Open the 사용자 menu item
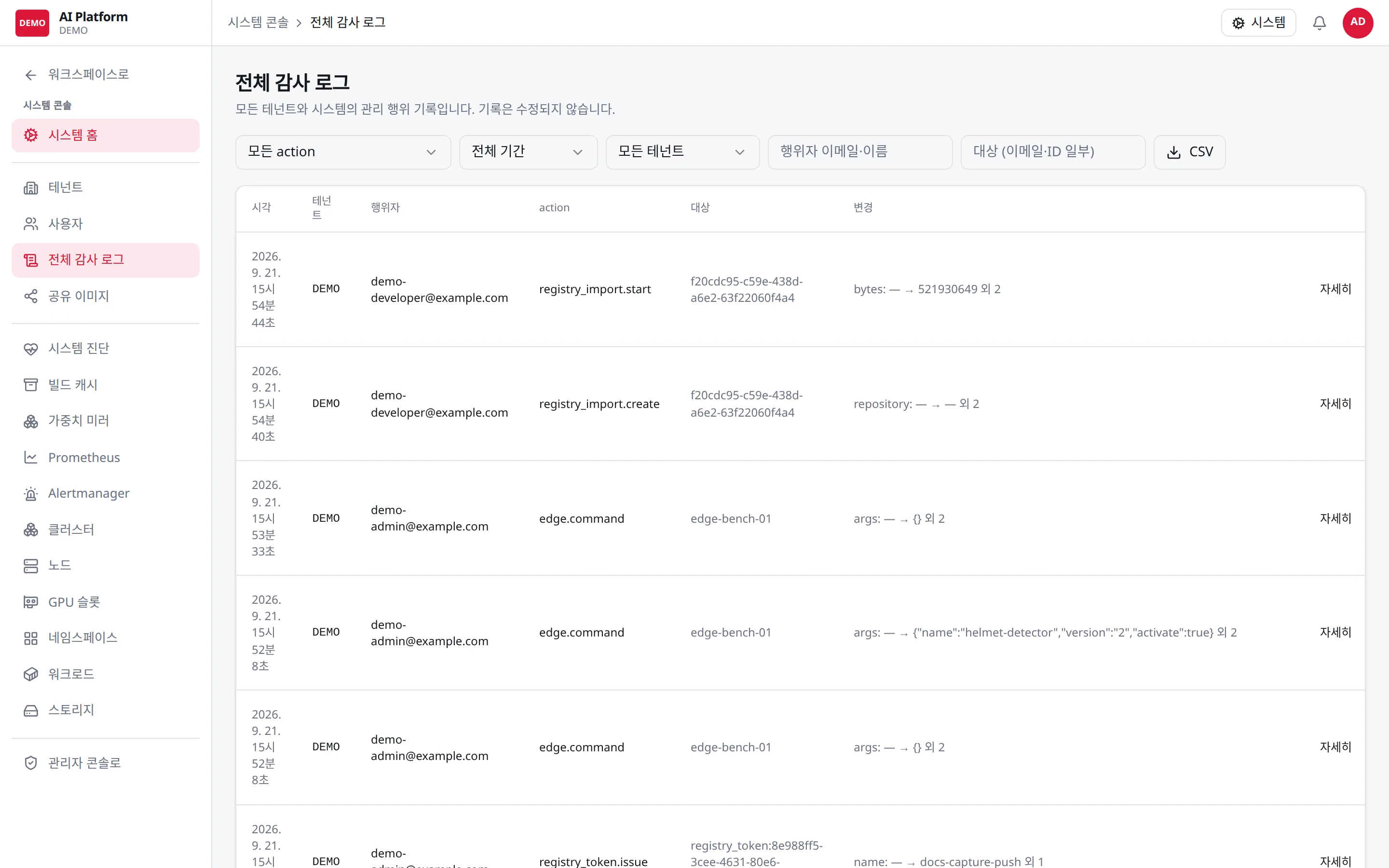1389x868 pixels. [x=106, y=224]
